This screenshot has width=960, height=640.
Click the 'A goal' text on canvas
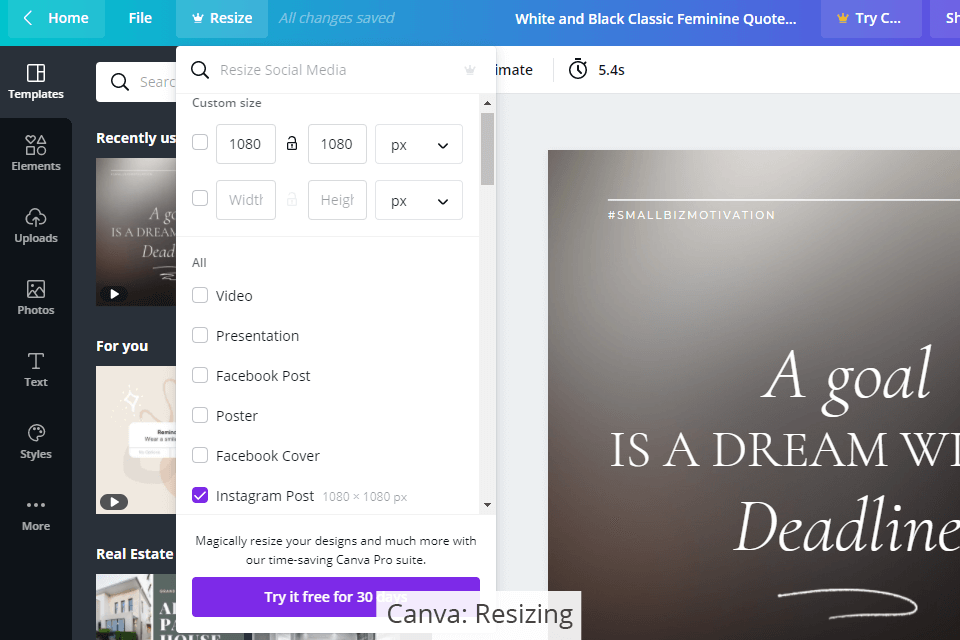[x=848, y=378]
